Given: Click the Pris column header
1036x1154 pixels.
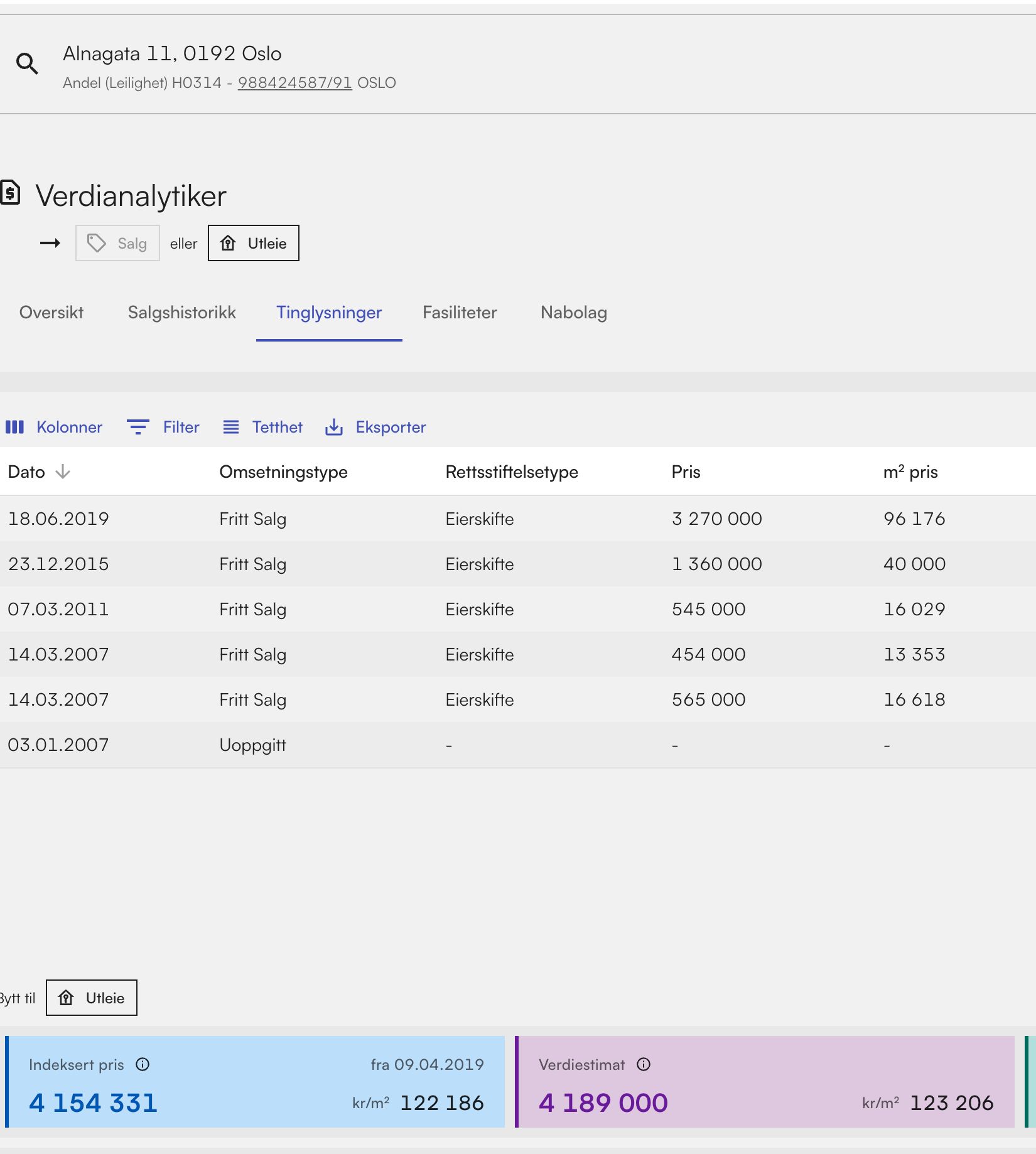Looking at the screenshot, I should 686,472.
